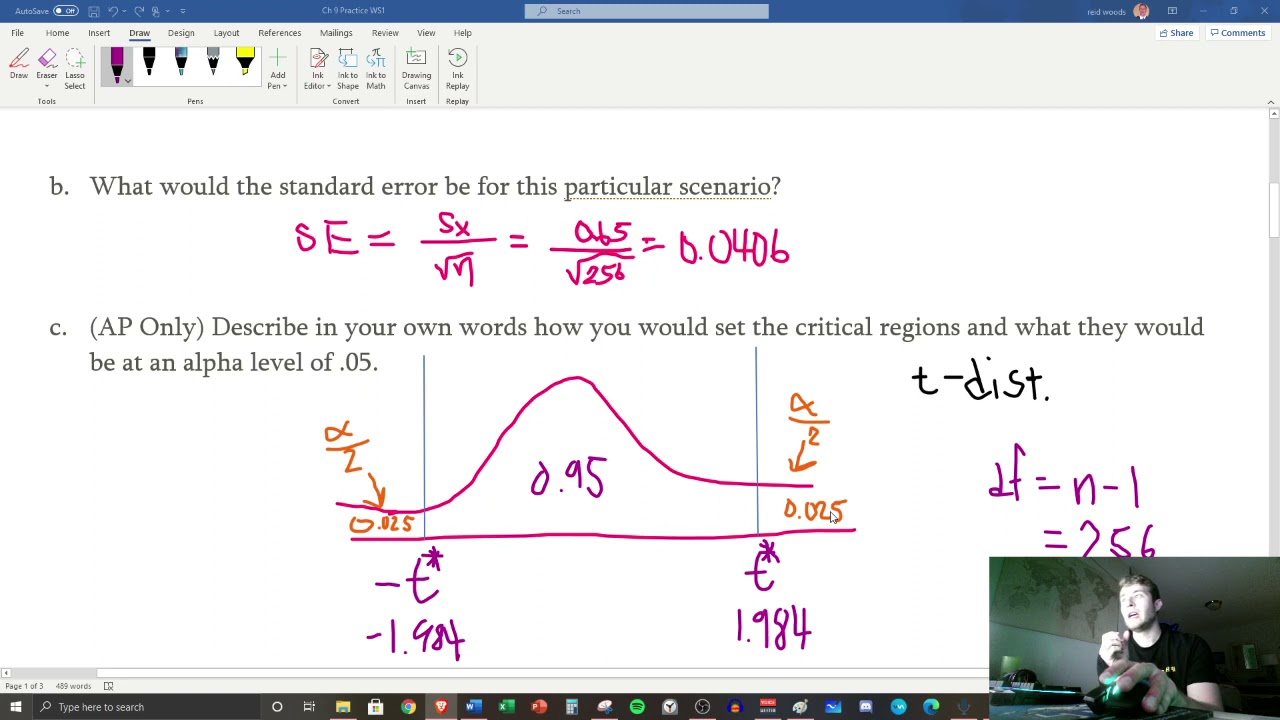The image size is (1280, 720).
Task: Choose the magenta pen
Action: [117, 63]
